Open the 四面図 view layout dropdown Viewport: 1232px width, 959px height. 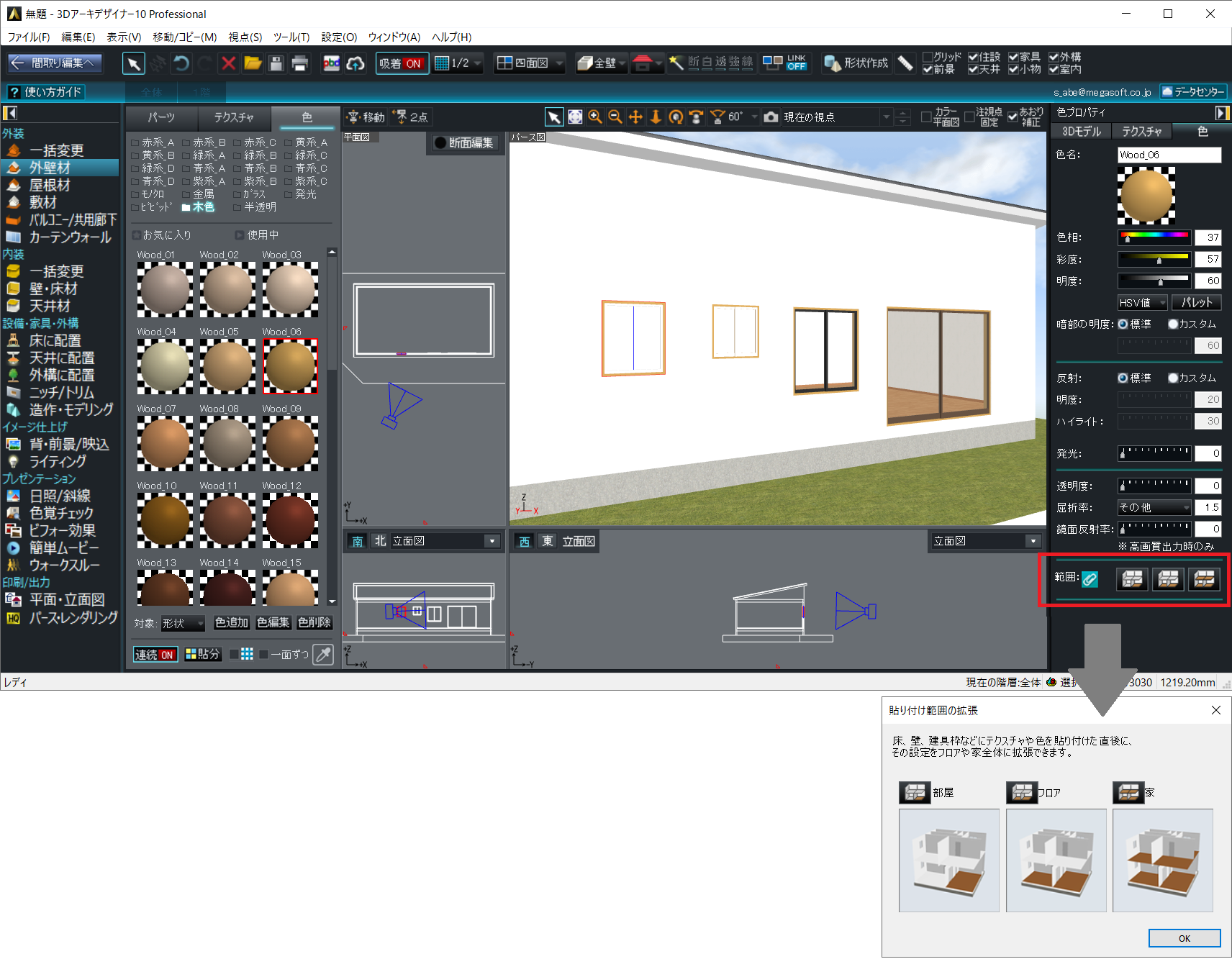(559, 63)
